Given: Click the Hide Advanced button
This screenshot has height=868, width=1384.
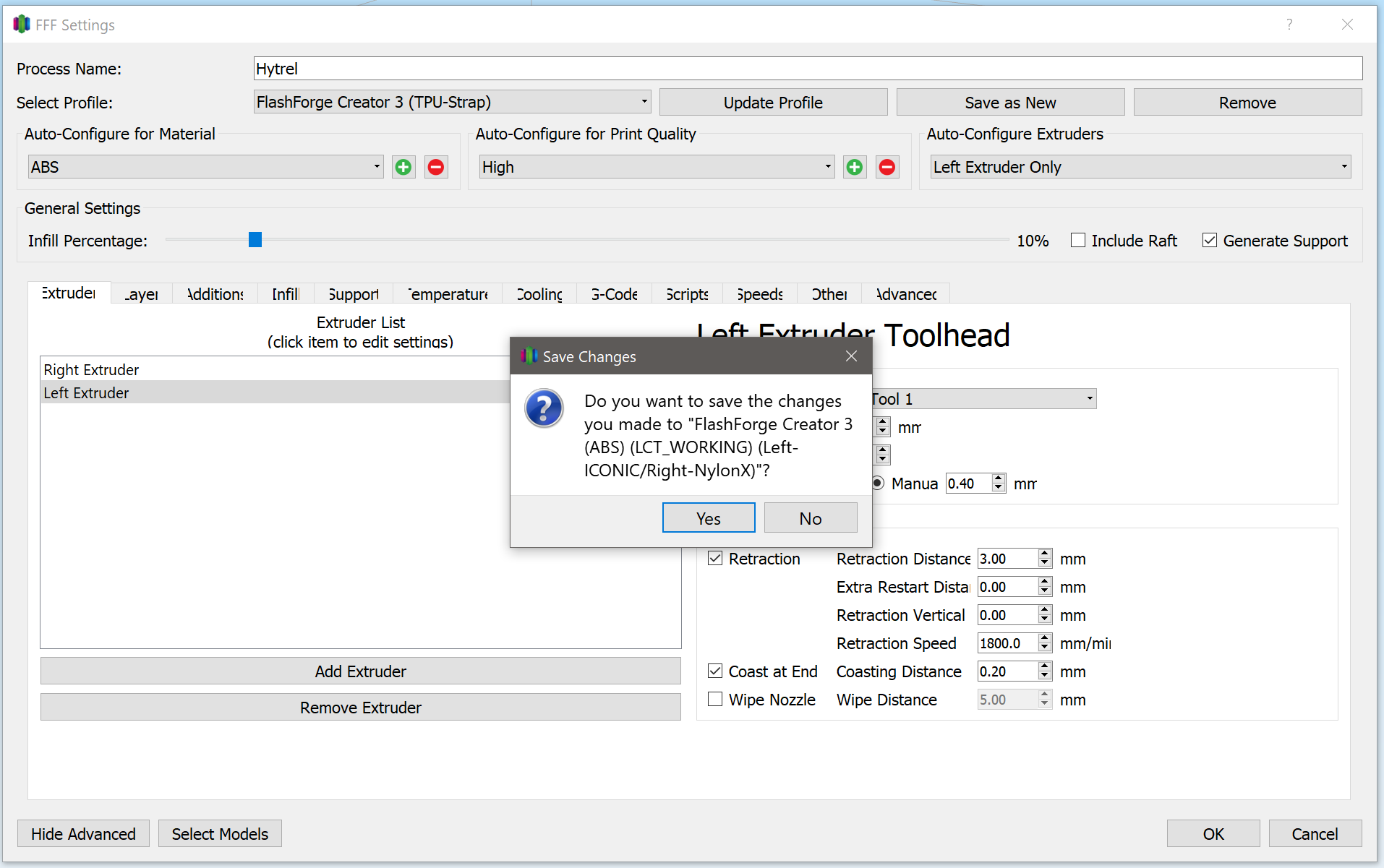Looking at the screenshot, I should (83, 833).
